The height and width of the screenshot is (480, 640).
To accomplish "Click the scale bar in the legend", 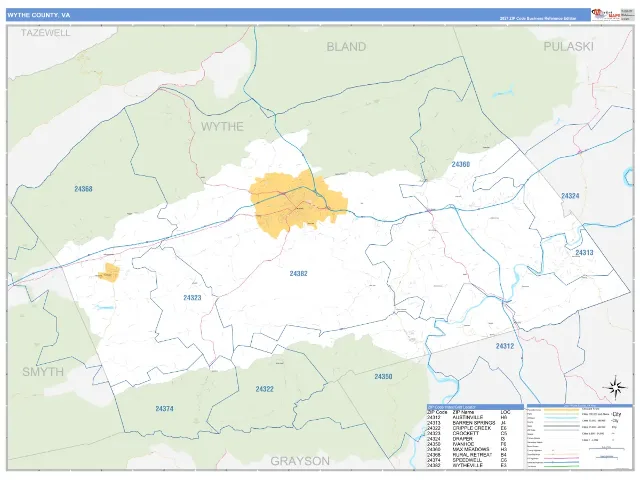I will [607, 449].
